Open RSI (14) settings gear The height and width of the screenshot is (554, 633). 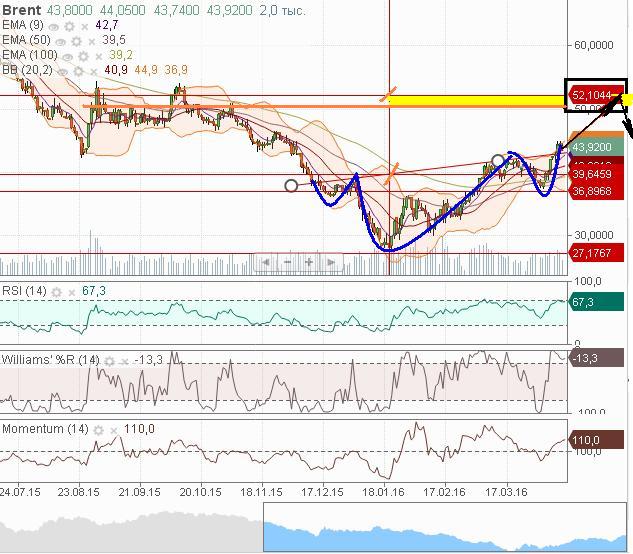click(x=57, y=292)
